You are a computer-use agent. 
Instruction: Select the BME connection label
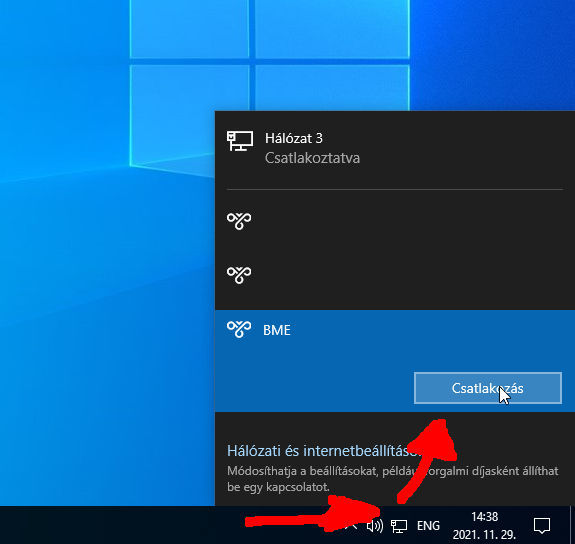point(277,330)
